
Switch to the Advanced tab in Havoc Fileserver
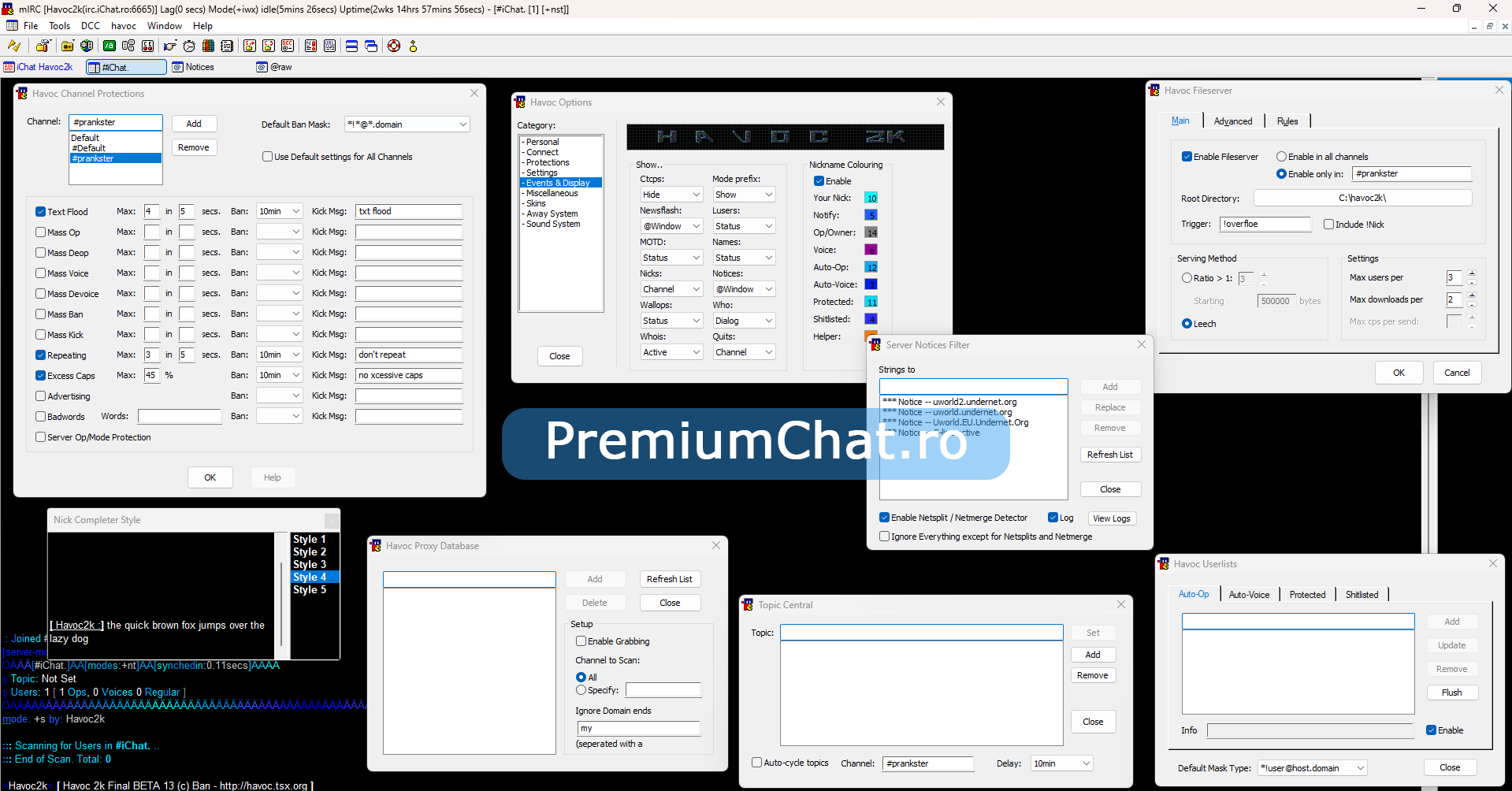click(1233, 121)
